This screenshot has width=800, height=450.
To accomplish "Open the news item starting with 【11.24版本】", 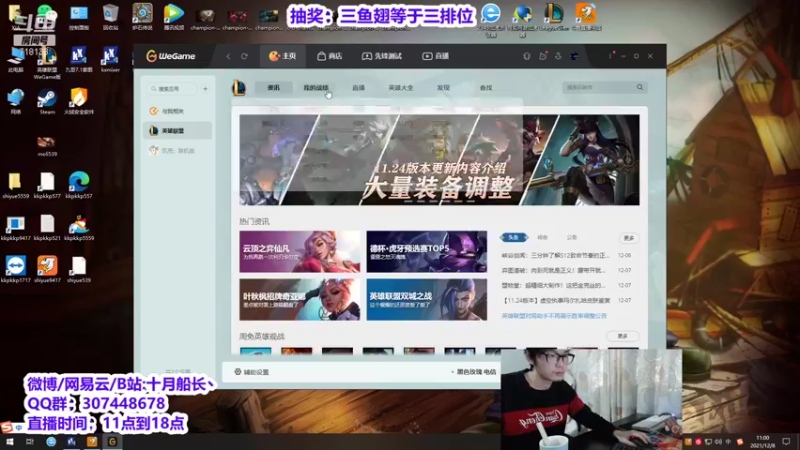I will [x=566, y=301].
